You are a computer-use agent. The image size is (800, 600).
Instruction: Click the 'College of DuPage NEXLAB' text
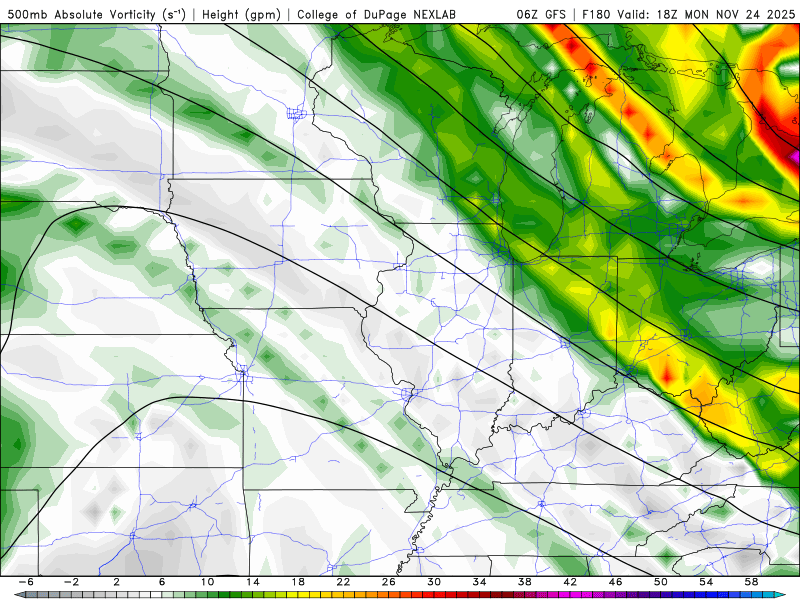(377, 15)
